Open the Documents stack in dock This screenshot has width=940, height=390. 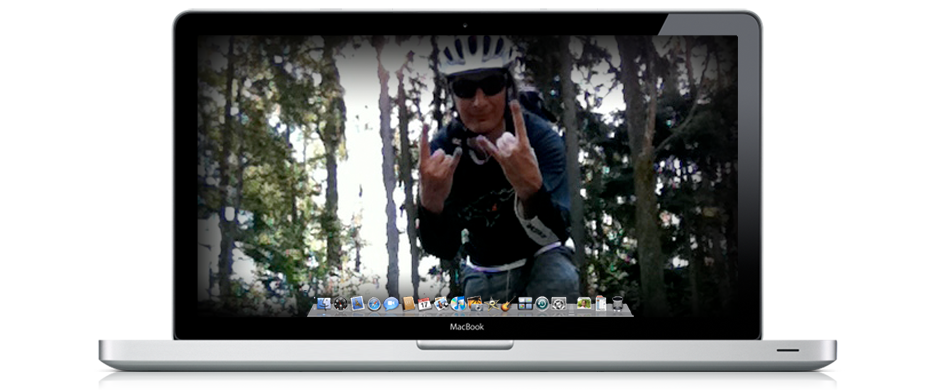[x=601, y=303]
